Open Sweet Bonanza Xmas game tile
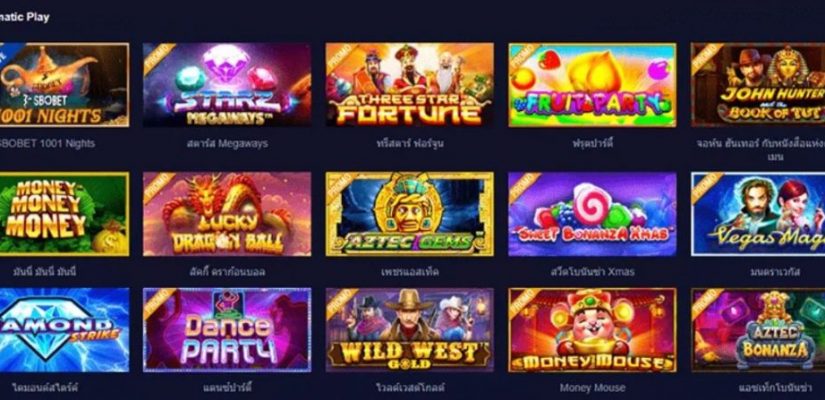The height and width of the screenshot is (400, 825). (x=592, y=214)
